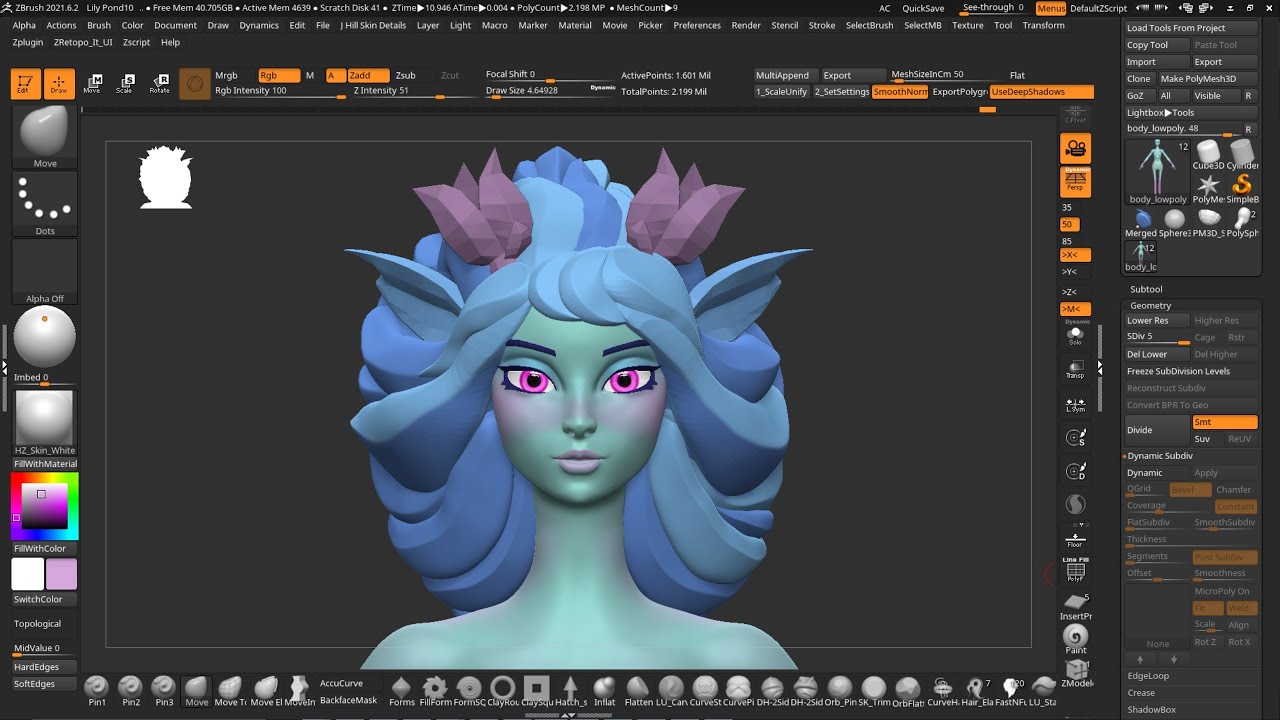The image size is (1280, 720).
Task: Select the ClaySquare brush icon
Action: (x=537, y=690)
